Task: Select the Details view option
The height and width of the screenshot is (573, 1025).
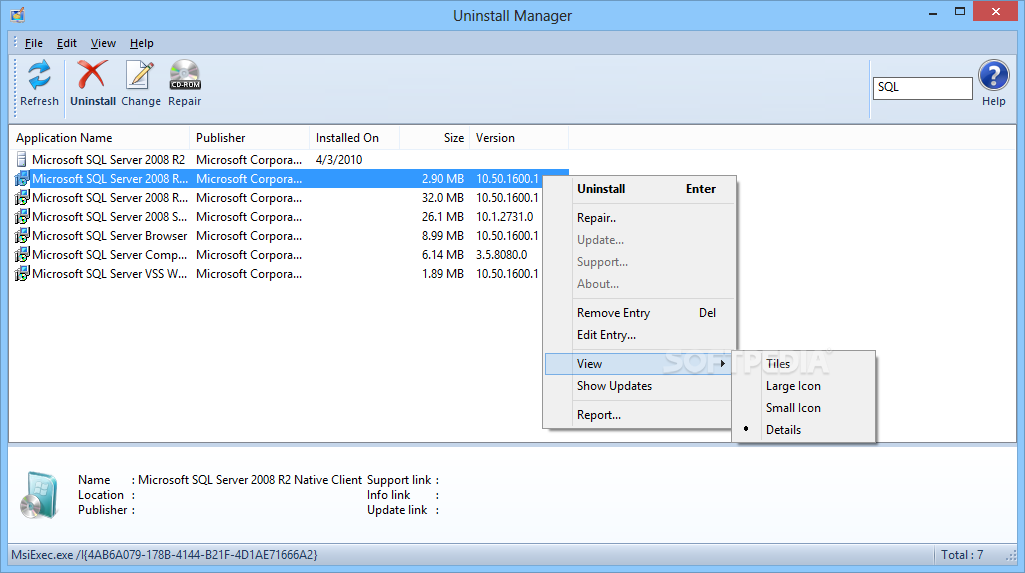Action: [x=805, y=430]
